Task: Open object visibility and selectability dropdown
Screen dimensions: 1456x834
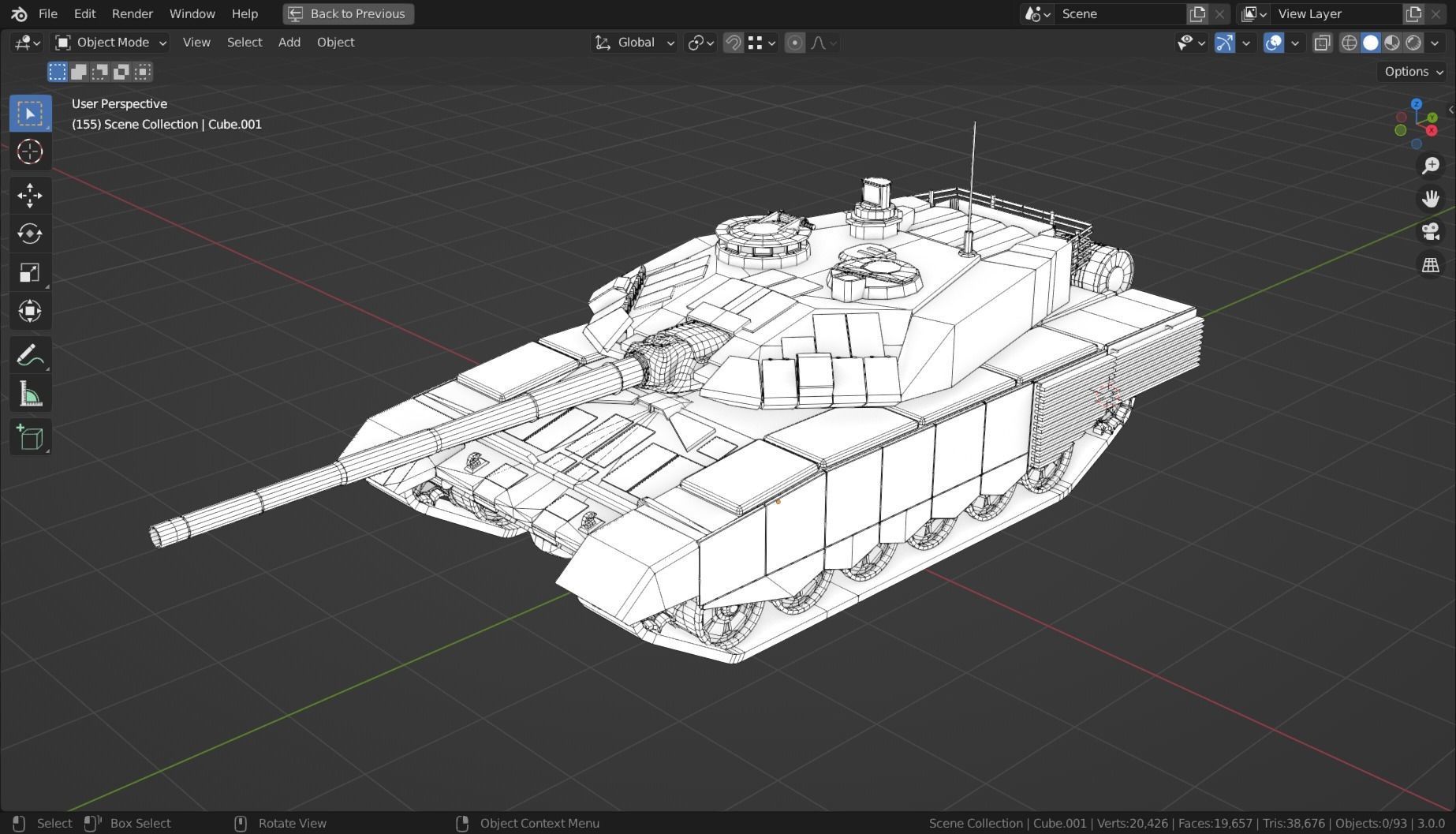Action: tap(1191, 43)
